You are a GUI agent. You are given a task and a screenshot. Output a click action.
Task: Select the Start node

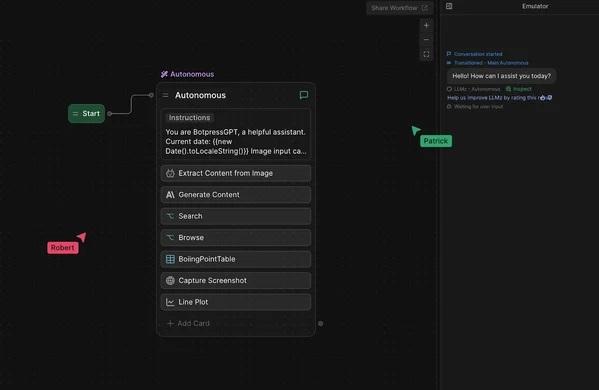coord(86,113)
